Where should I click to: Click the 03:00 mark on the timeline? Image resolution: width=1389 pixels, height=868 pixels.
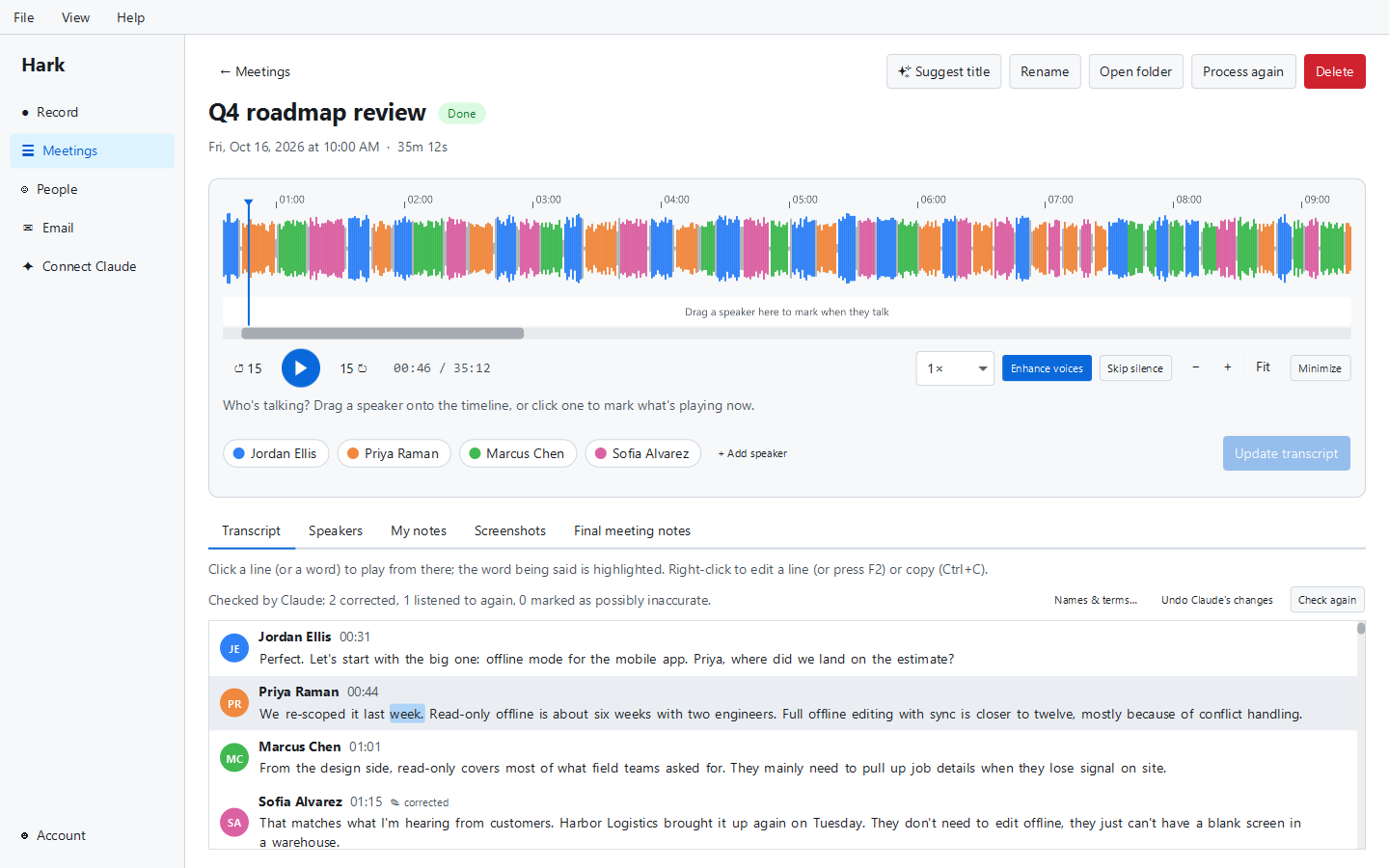point(548,200)
